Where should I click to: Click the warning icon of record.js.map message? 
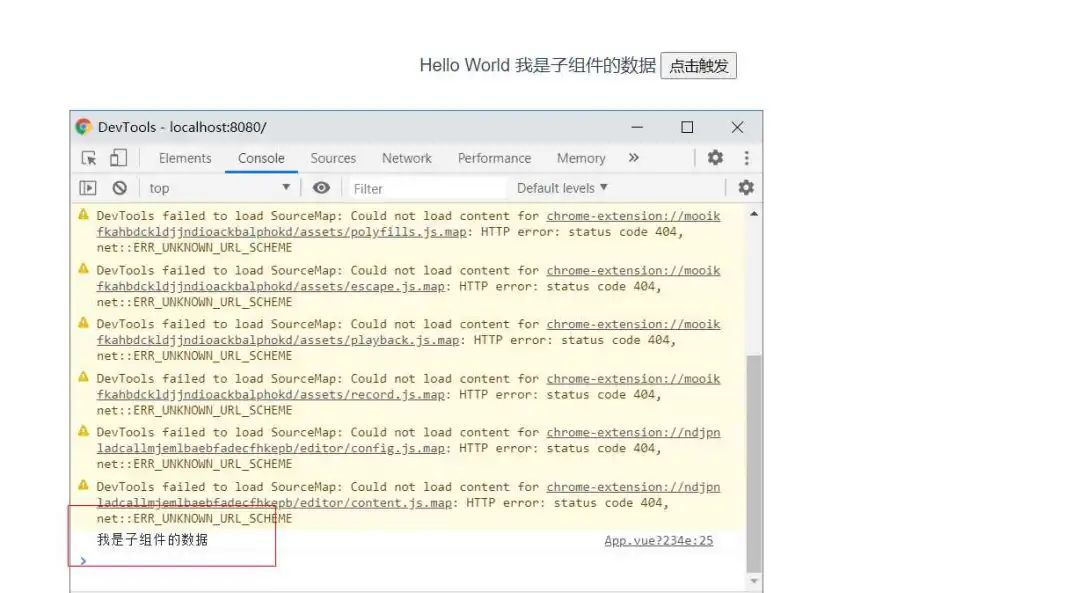pos(83,377)
